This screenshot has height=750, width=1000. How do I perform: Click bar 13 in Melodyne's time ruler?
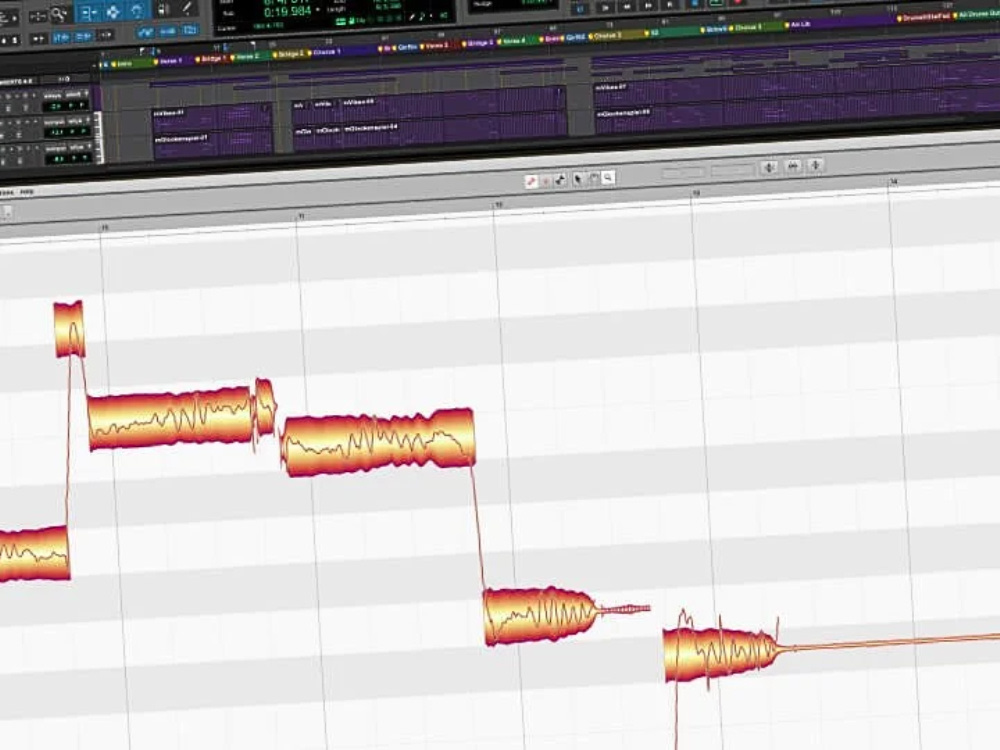coord(696,193)
